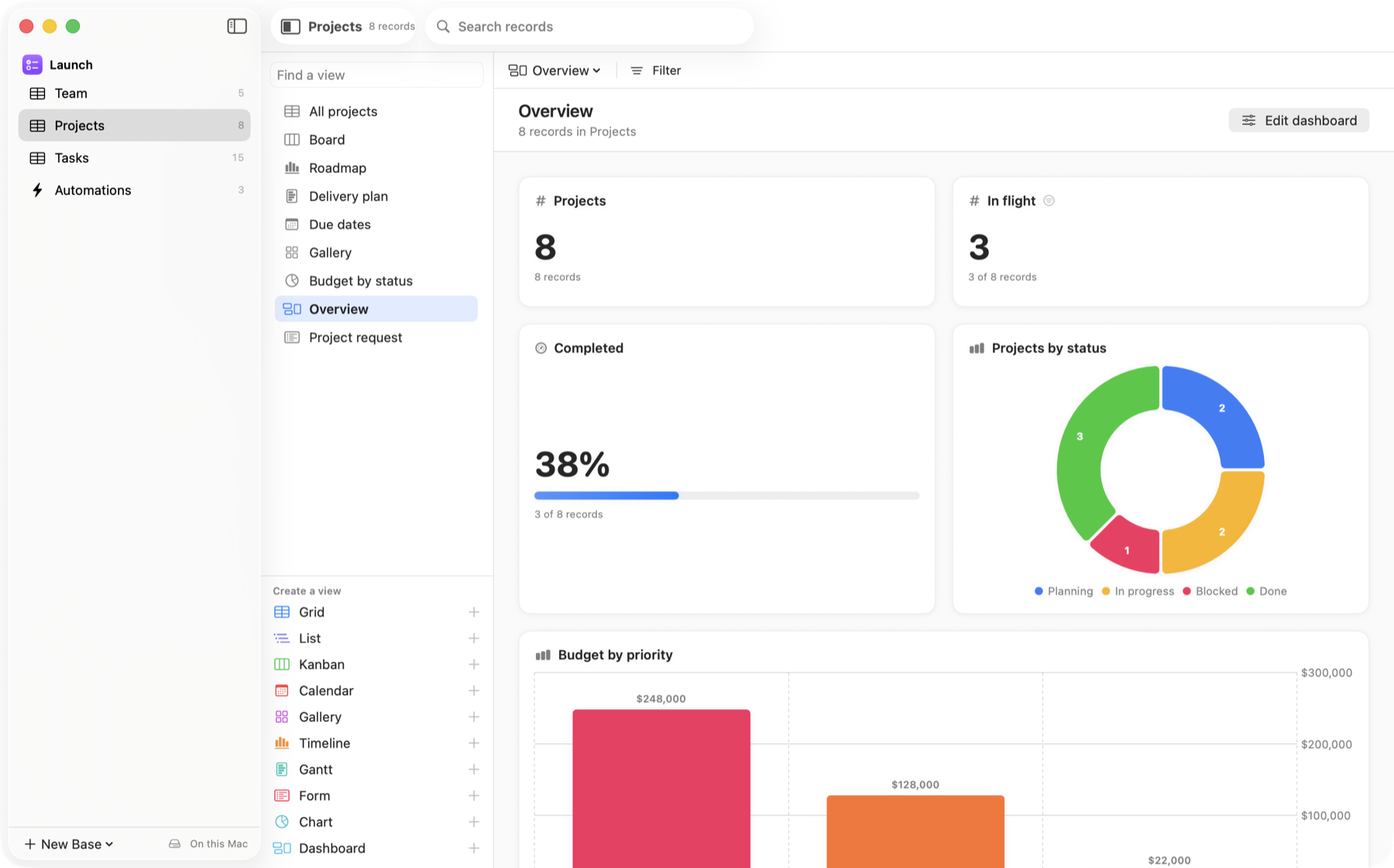Click the Planning legend color dot
Screen dimensions: 1394x868
(x=1039, y=591)
